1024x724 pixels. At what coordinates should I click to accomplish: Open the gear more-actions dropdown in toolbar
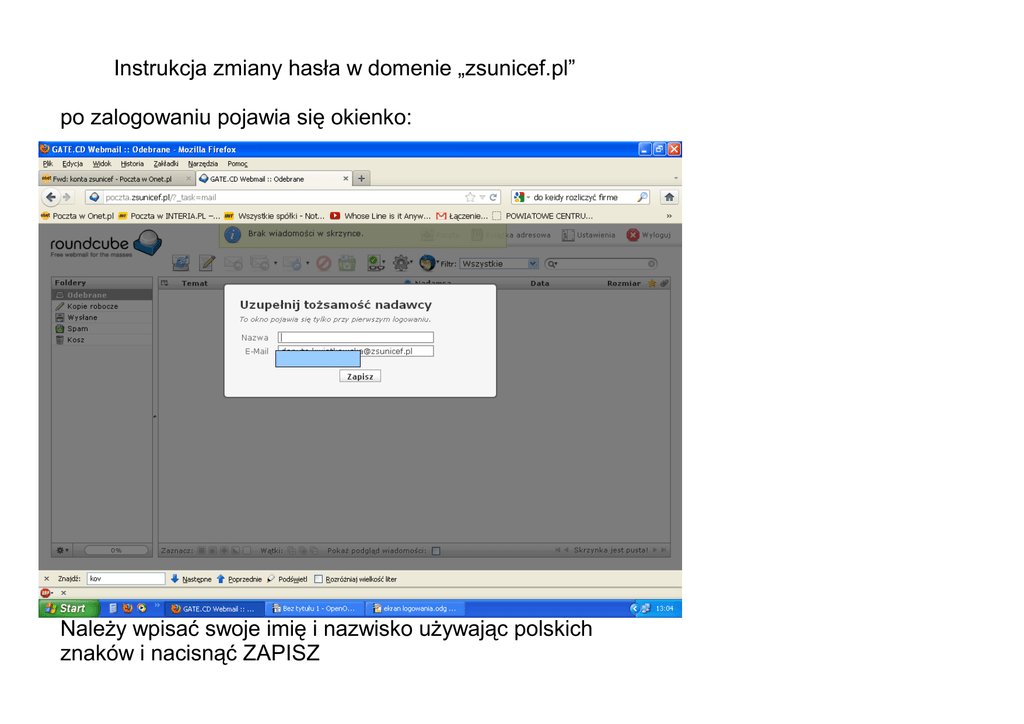(402, 264)
